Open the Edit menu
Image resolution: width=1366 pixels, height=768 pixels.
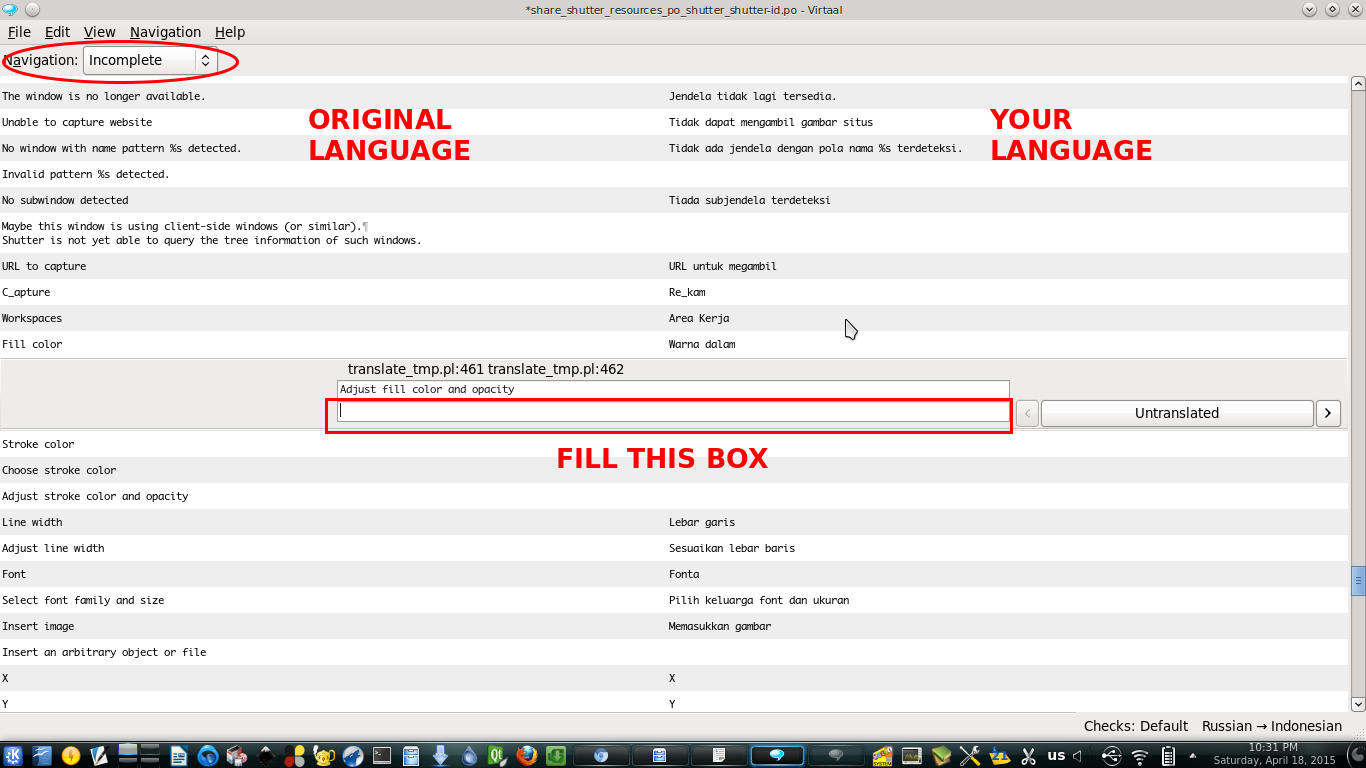(57, 32)
